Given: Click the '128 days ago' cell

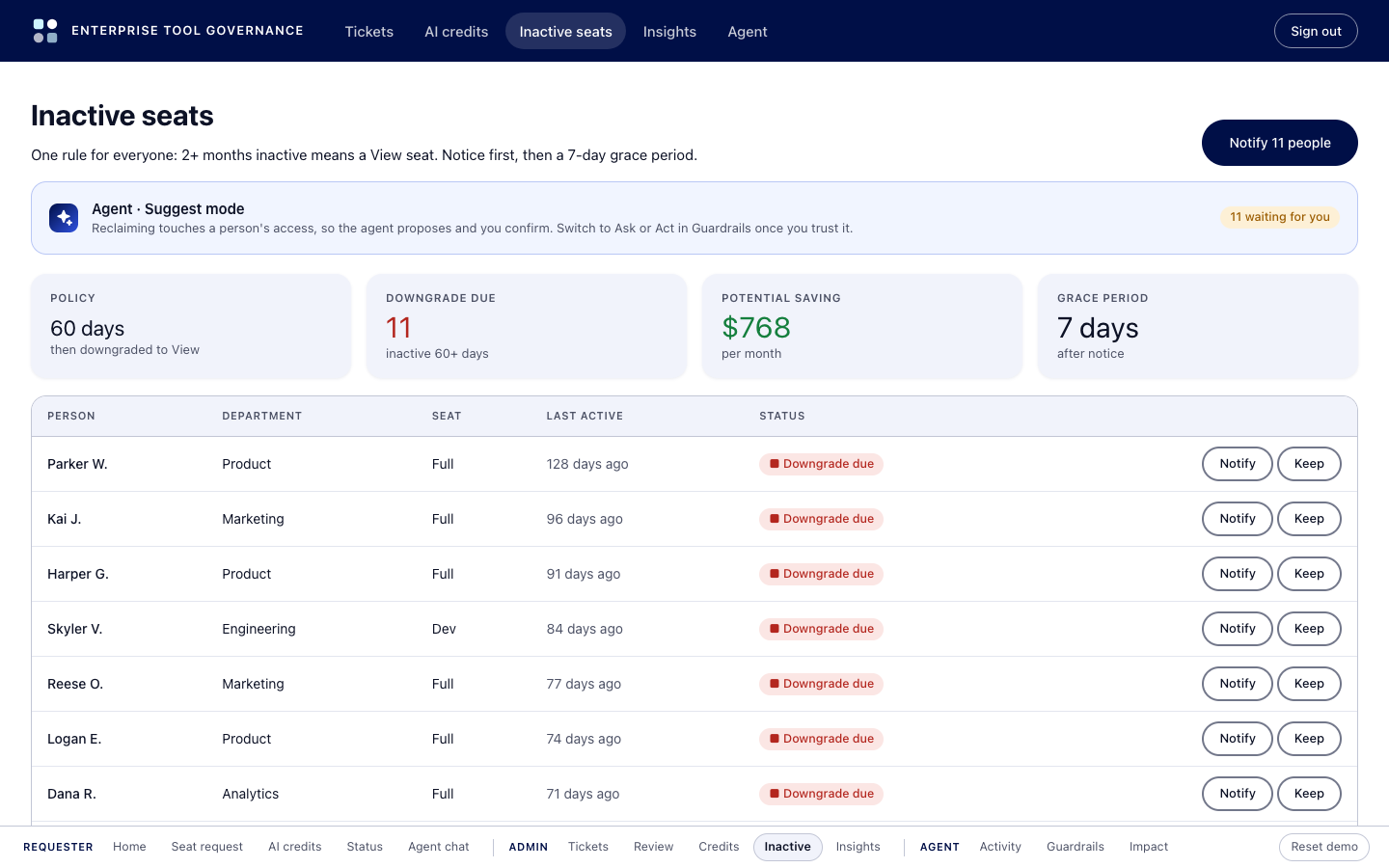Looking at the screenshot, I should (x=587, y=464).
